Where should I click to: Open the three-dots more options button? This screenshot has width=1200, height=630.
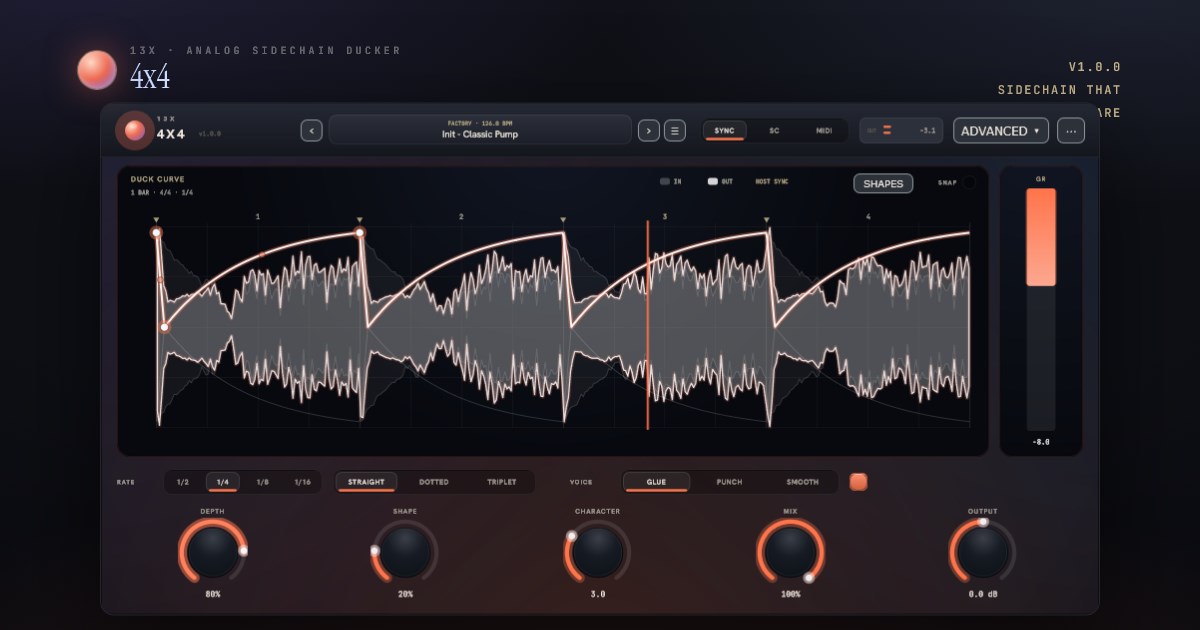[x=1071, y=130]
